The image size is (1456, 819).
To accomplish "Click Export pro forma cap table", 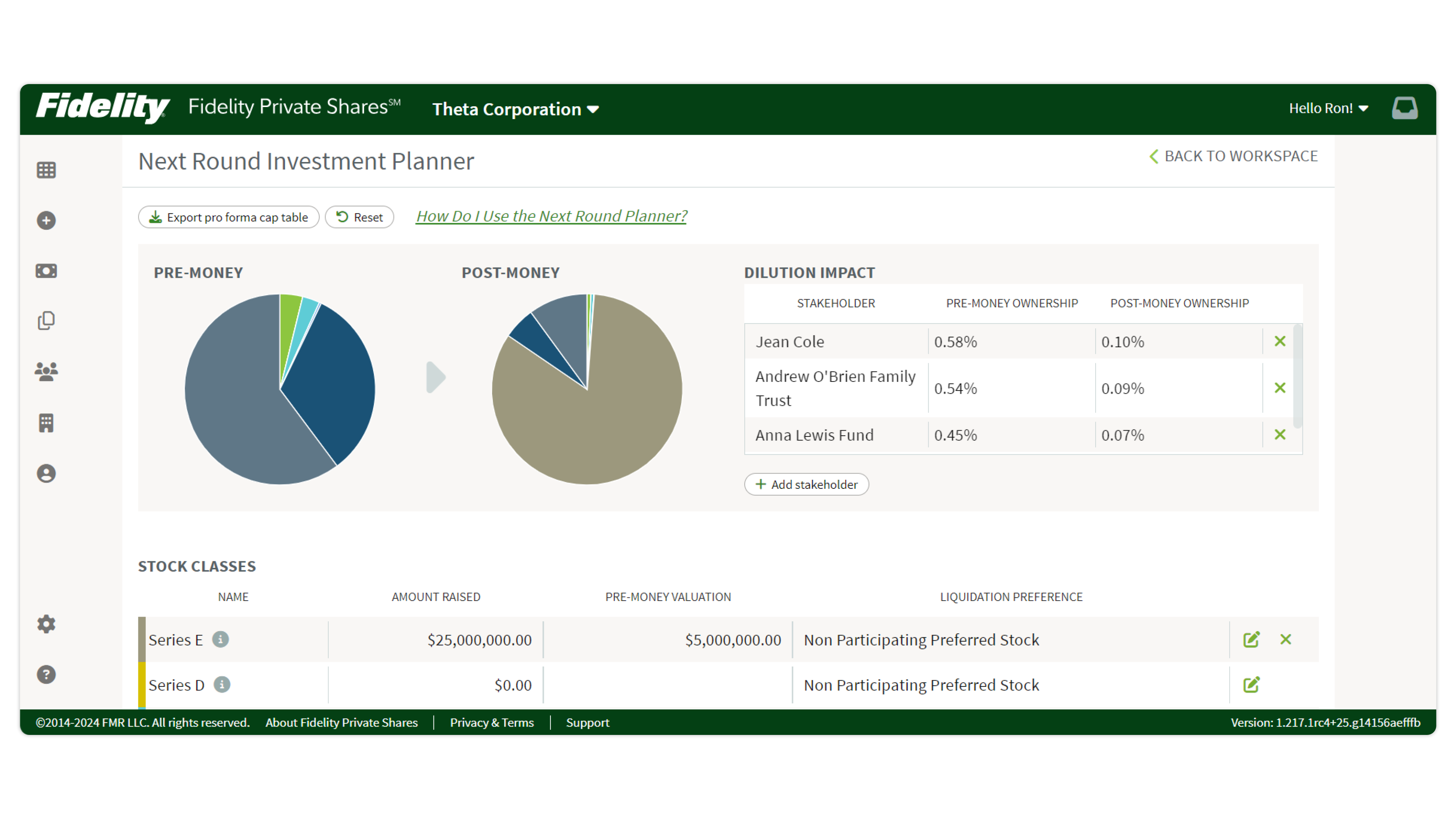I will pyautogui.click(x=229, y=217).
